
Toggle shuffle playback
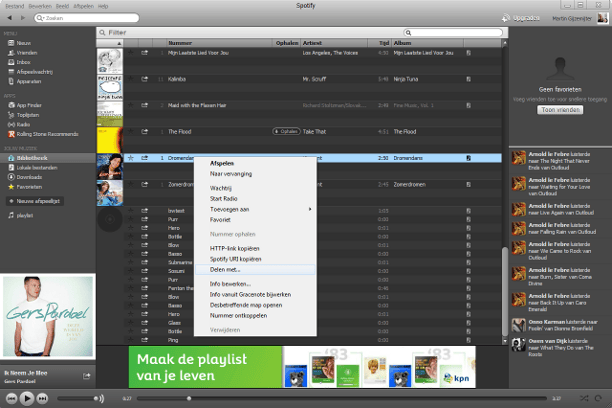pos(584,398)
